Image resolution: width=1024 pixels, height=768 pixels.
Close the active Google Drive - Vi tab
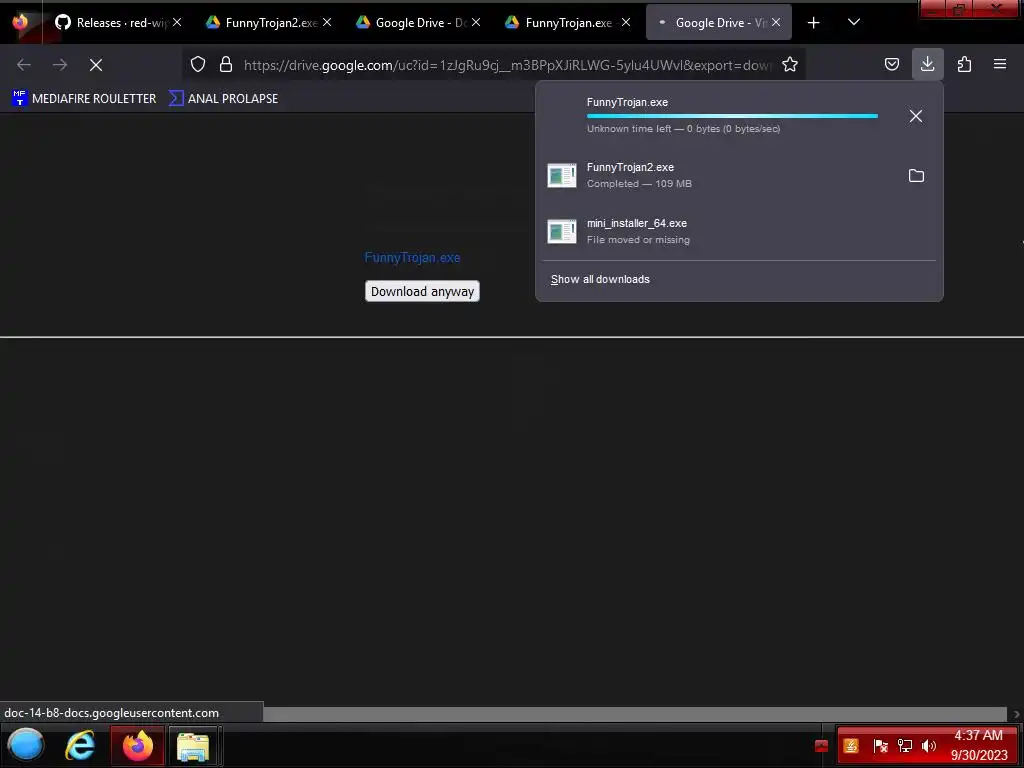tap(776, 22)
